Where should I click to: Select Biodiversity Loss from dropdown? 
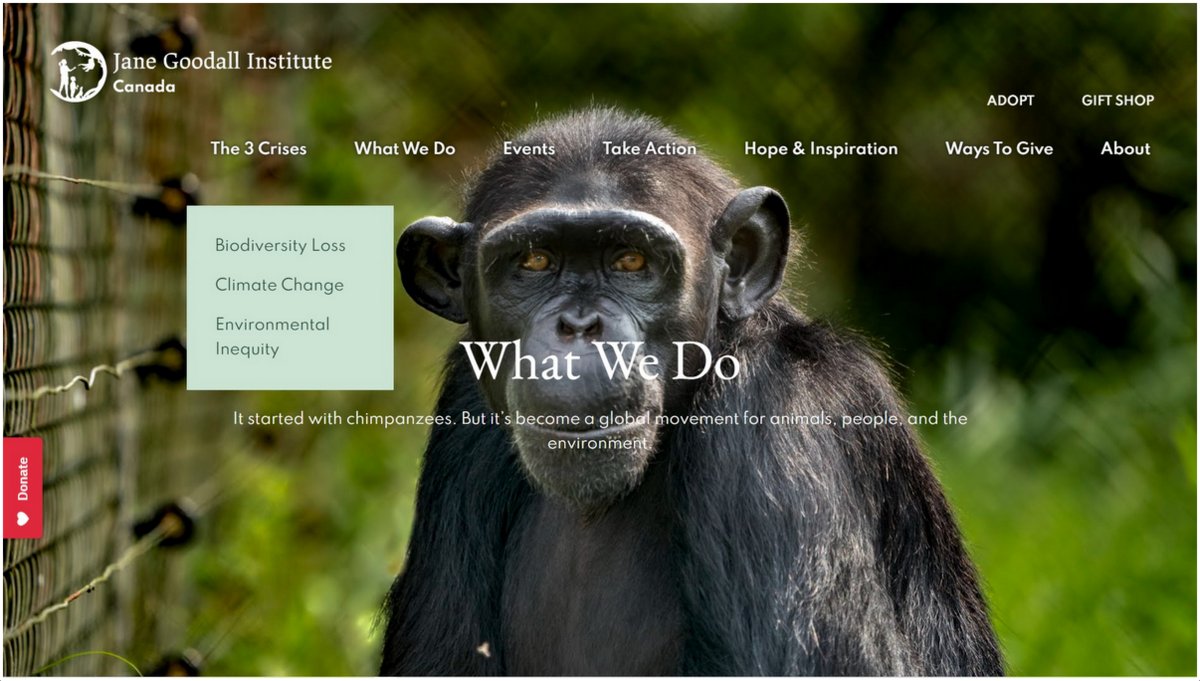click(x=280, y=245)
